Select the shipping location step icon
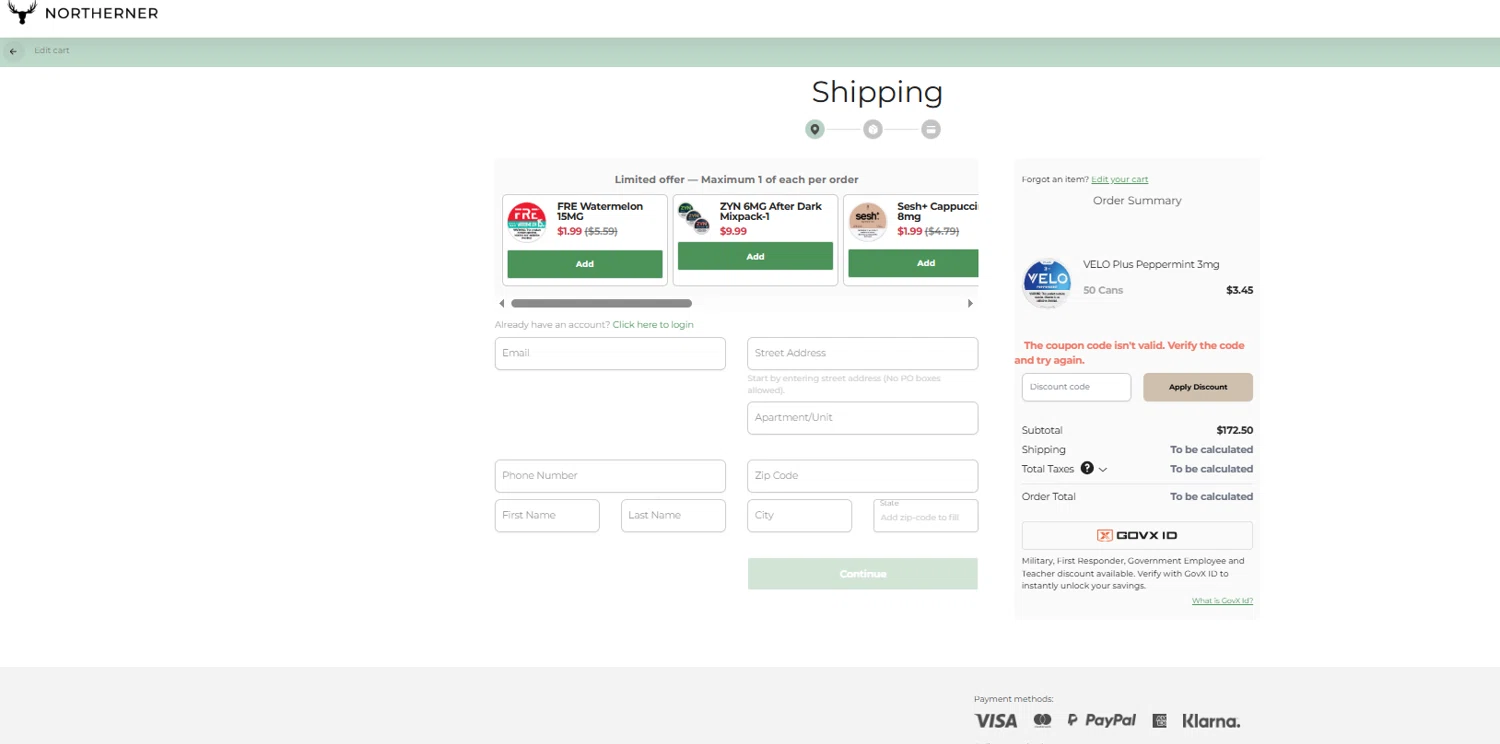The width and height of the screenshot is (1500, 744). coord(815,129)
